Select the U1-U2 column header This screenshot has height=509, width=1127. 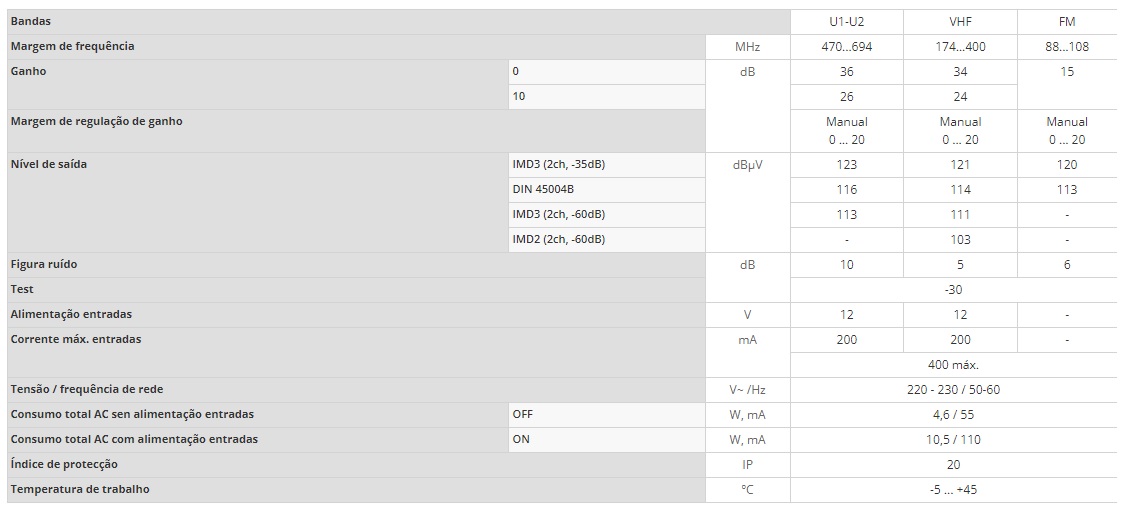(846, 22)
